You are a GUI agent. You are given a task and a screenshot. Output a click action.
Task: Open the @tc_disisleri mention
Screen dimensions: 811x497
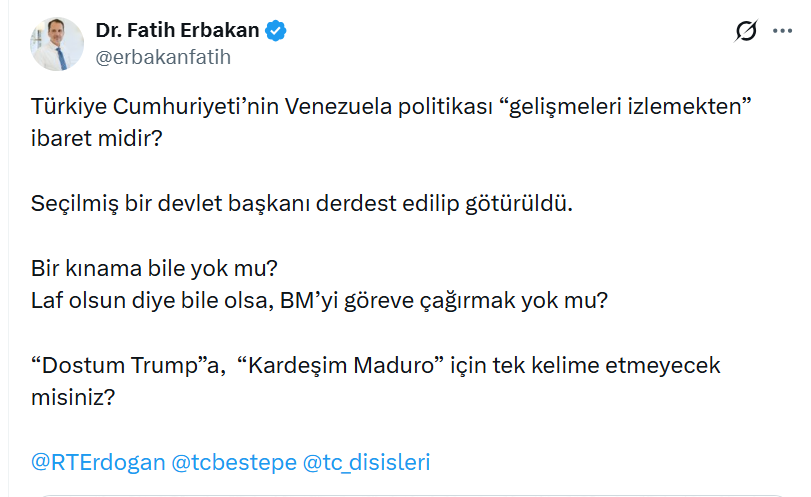click(x=366, y=462)
